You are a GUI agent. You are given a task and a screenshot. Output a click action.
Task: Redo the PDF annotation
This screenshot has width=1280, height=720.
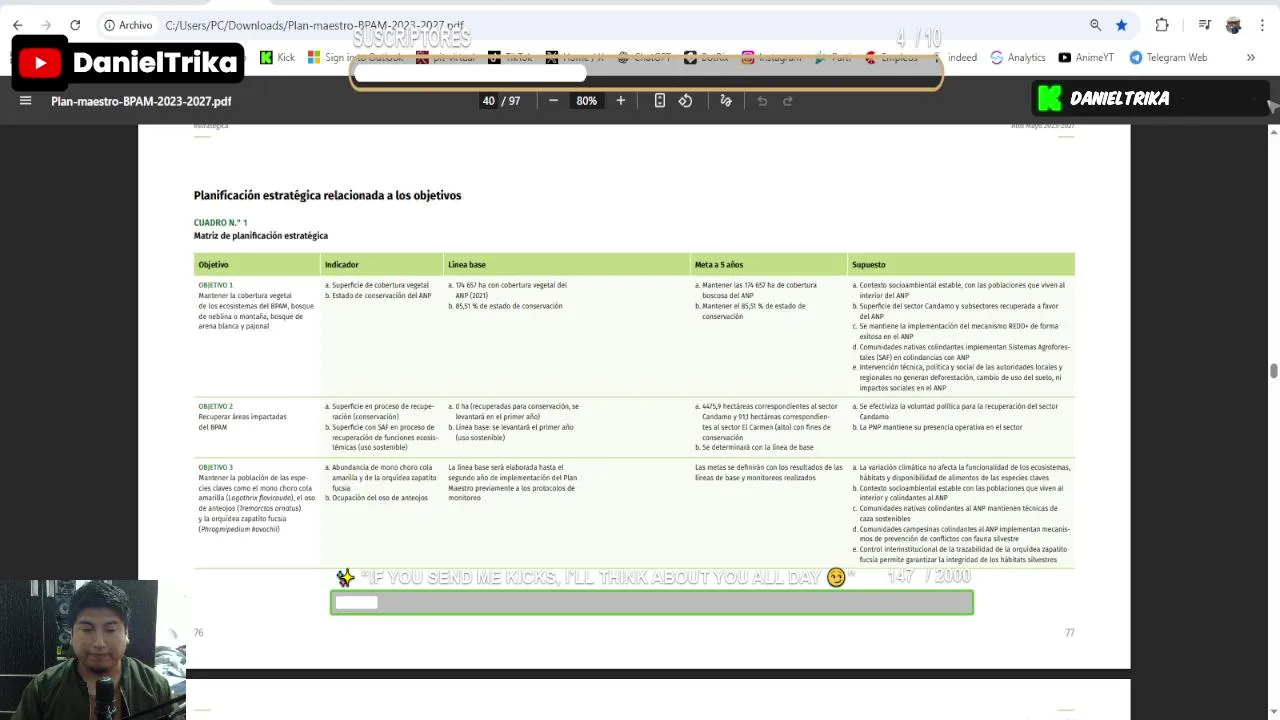tap(788, 100)
